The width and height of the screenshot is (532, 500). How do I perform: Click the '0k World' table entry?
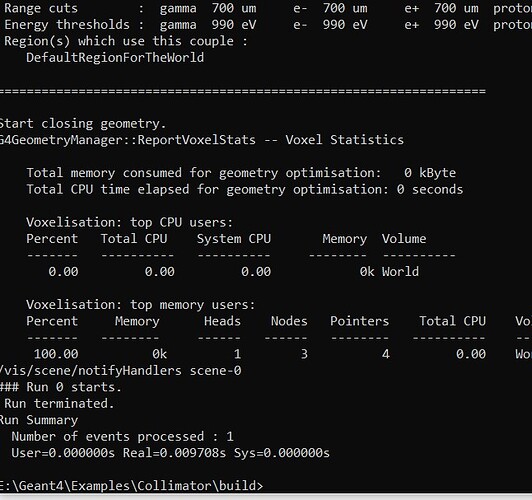coord(389,271)
